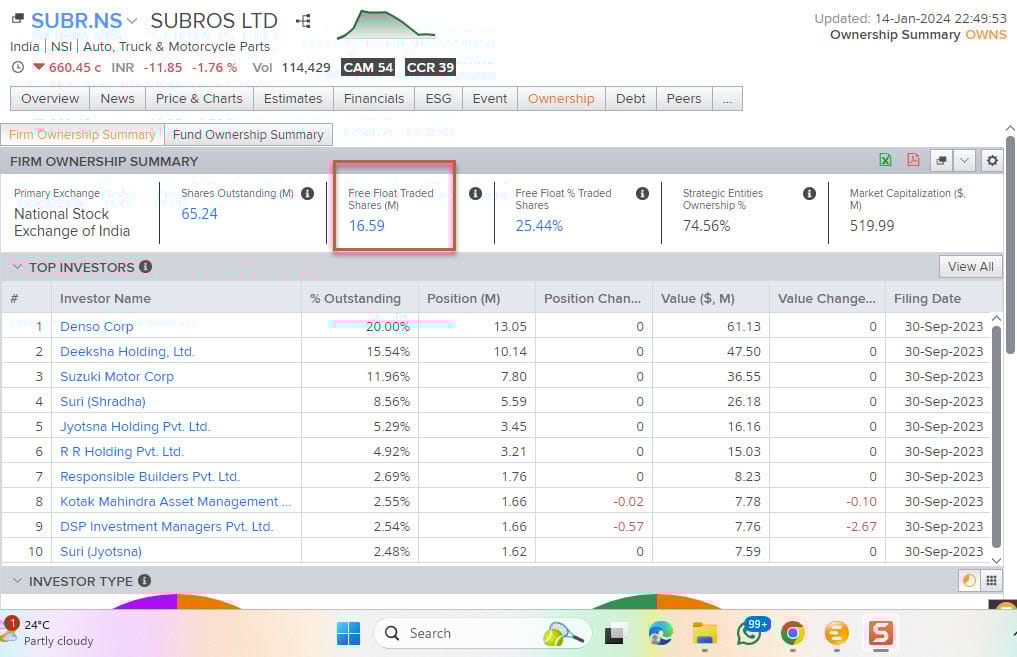Collapse the Investor Type section
The width and height of the screenshot is (1017, 657).
tap(18, 580)
